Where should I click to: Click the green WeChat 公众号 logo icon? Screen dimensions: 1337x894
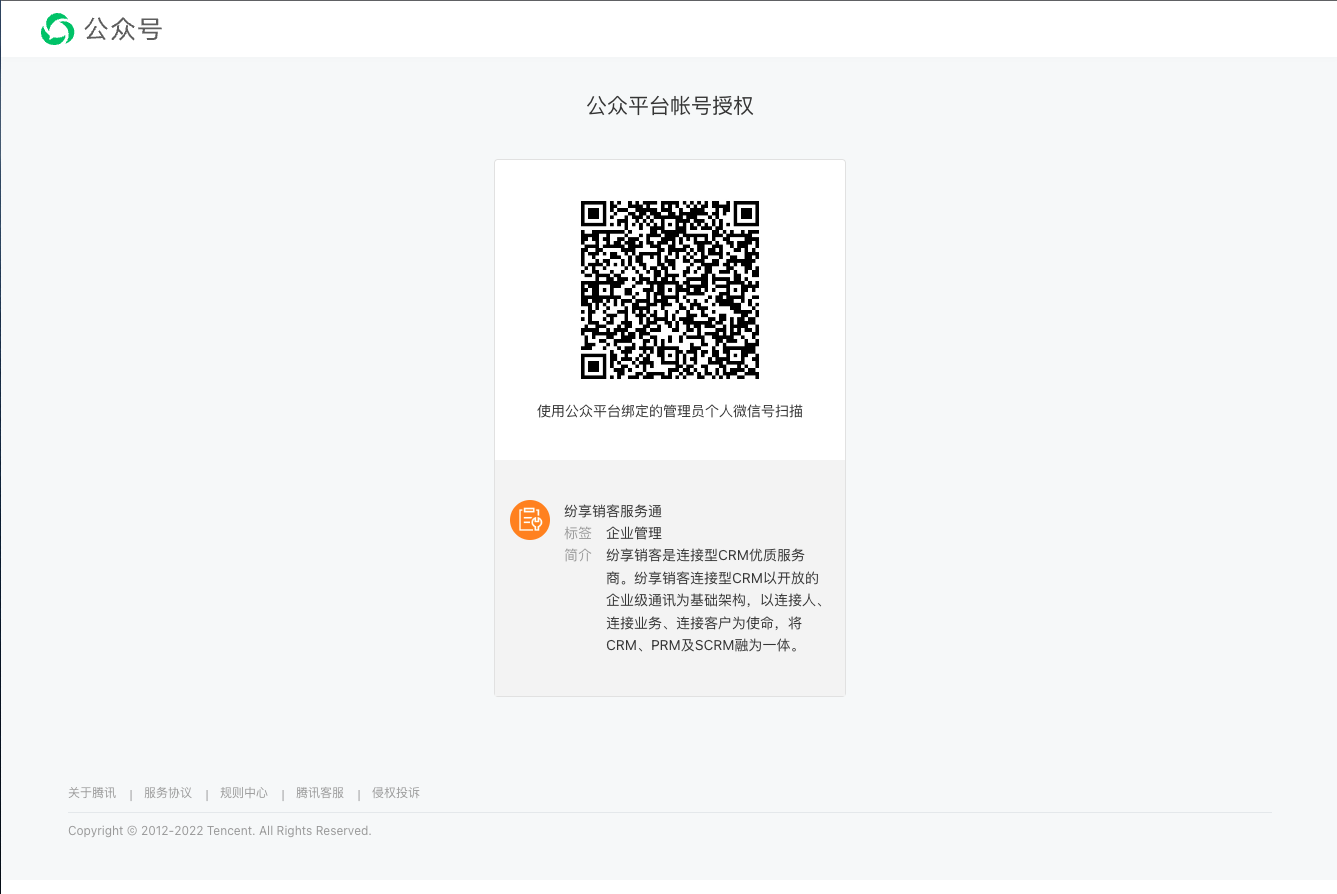tap(57, 29)
